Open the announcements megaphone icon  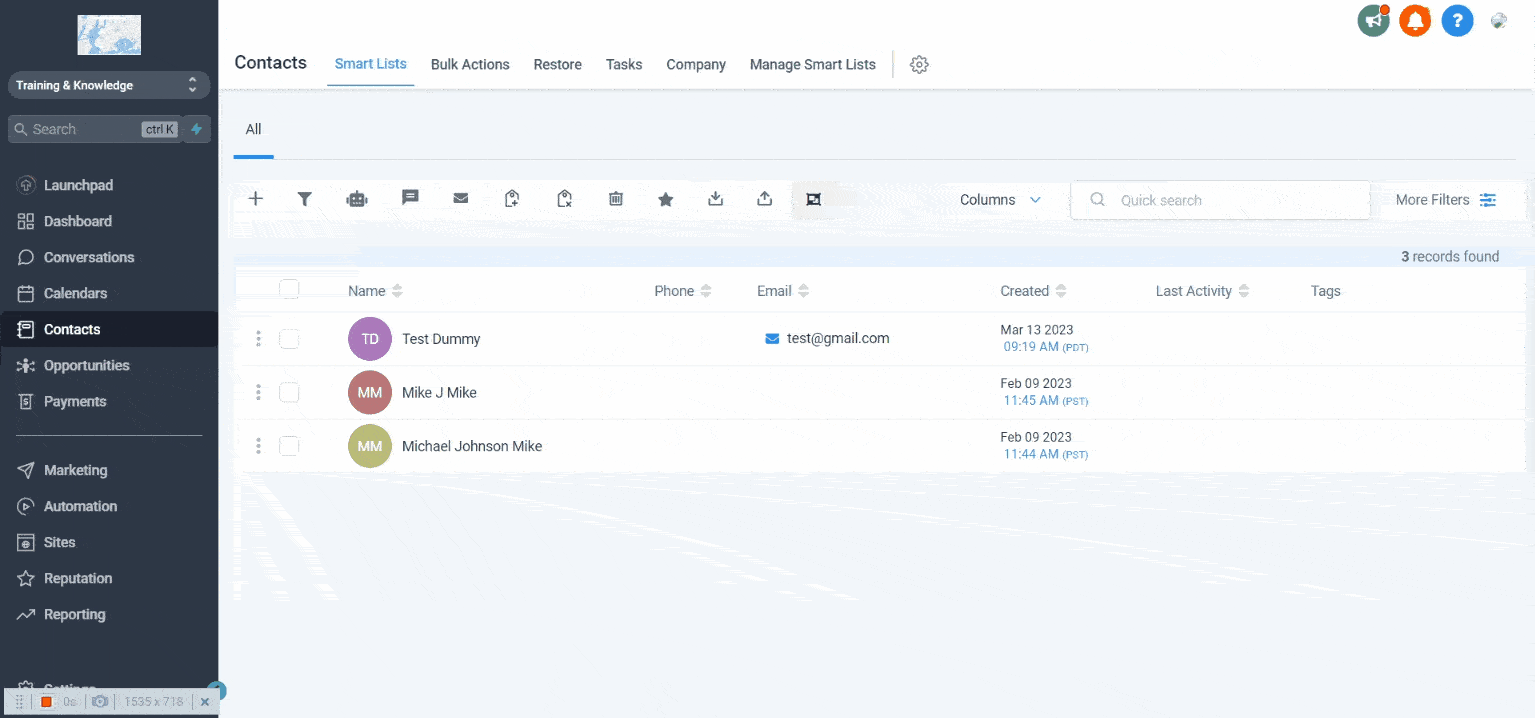click(x=1374, y=20)
